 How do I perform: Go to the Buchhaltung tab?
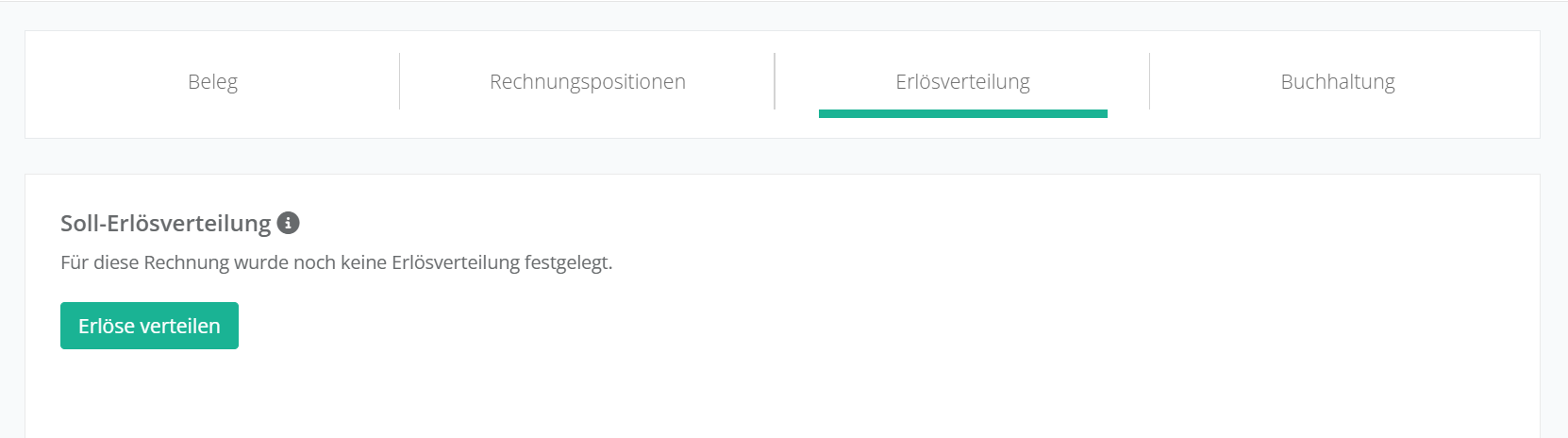pos(1337,82)
